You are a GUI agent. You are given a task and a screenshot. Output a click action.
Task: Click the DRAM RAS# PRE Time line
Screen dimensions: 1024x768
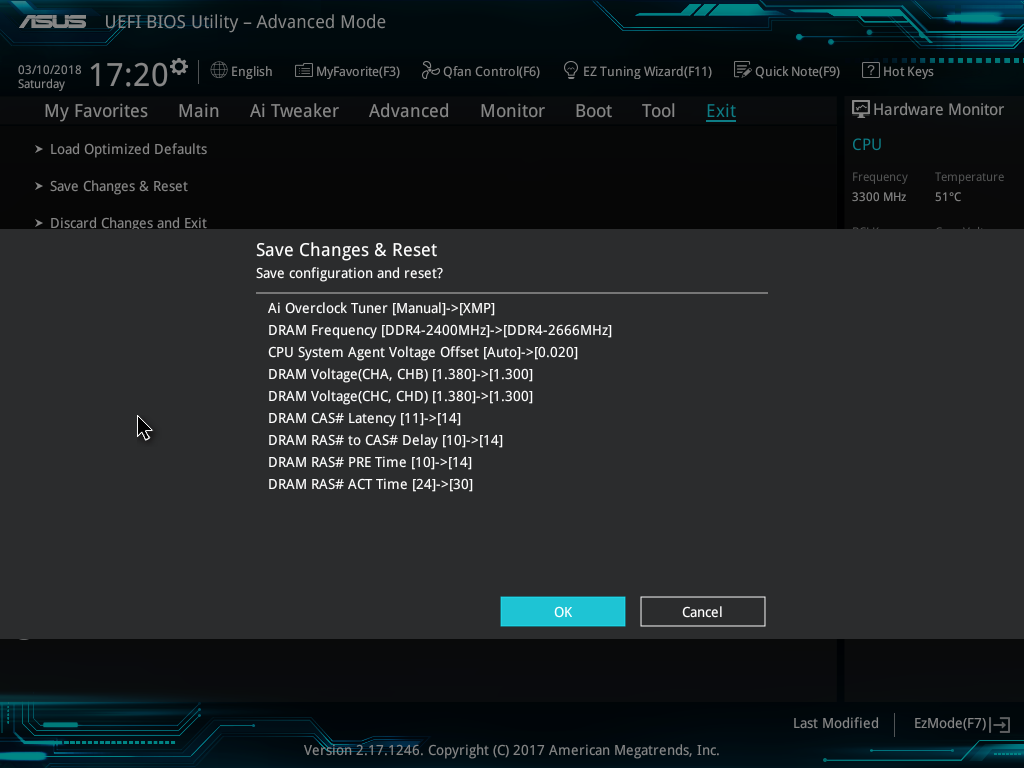click(370, 462)
